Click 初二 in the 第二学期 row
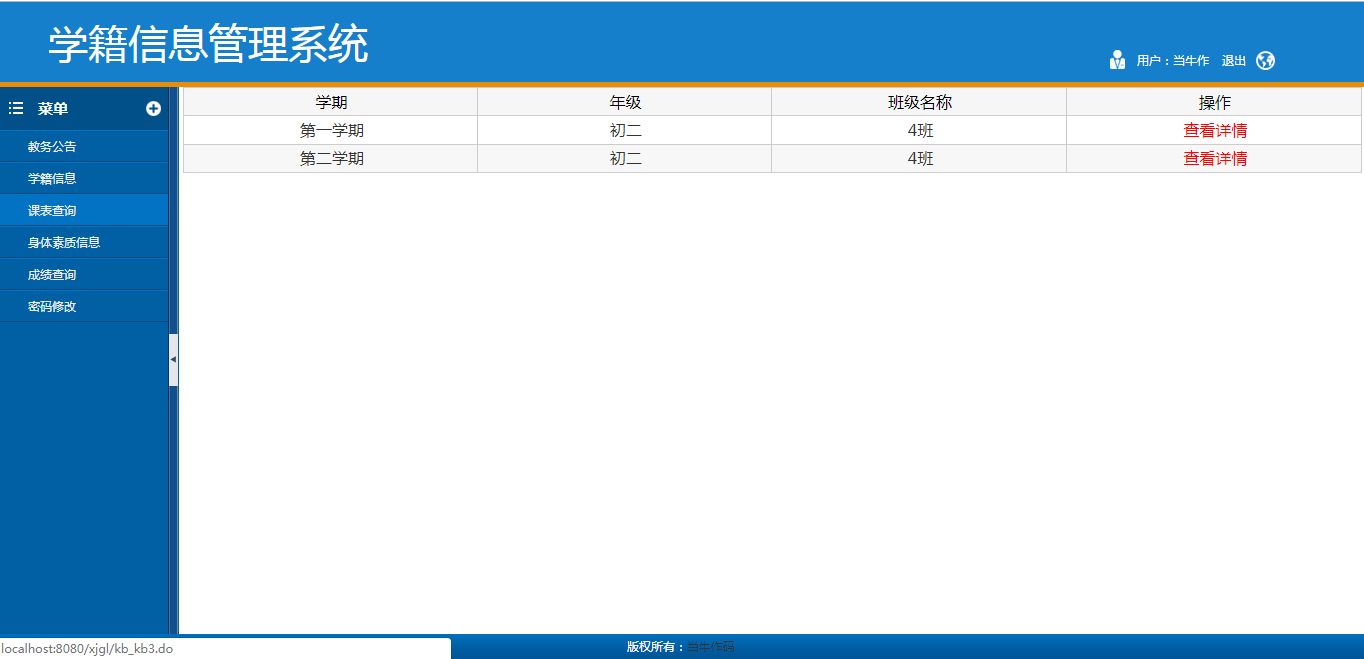This screenshot has width=1364, height=659. tap(625, 158)
